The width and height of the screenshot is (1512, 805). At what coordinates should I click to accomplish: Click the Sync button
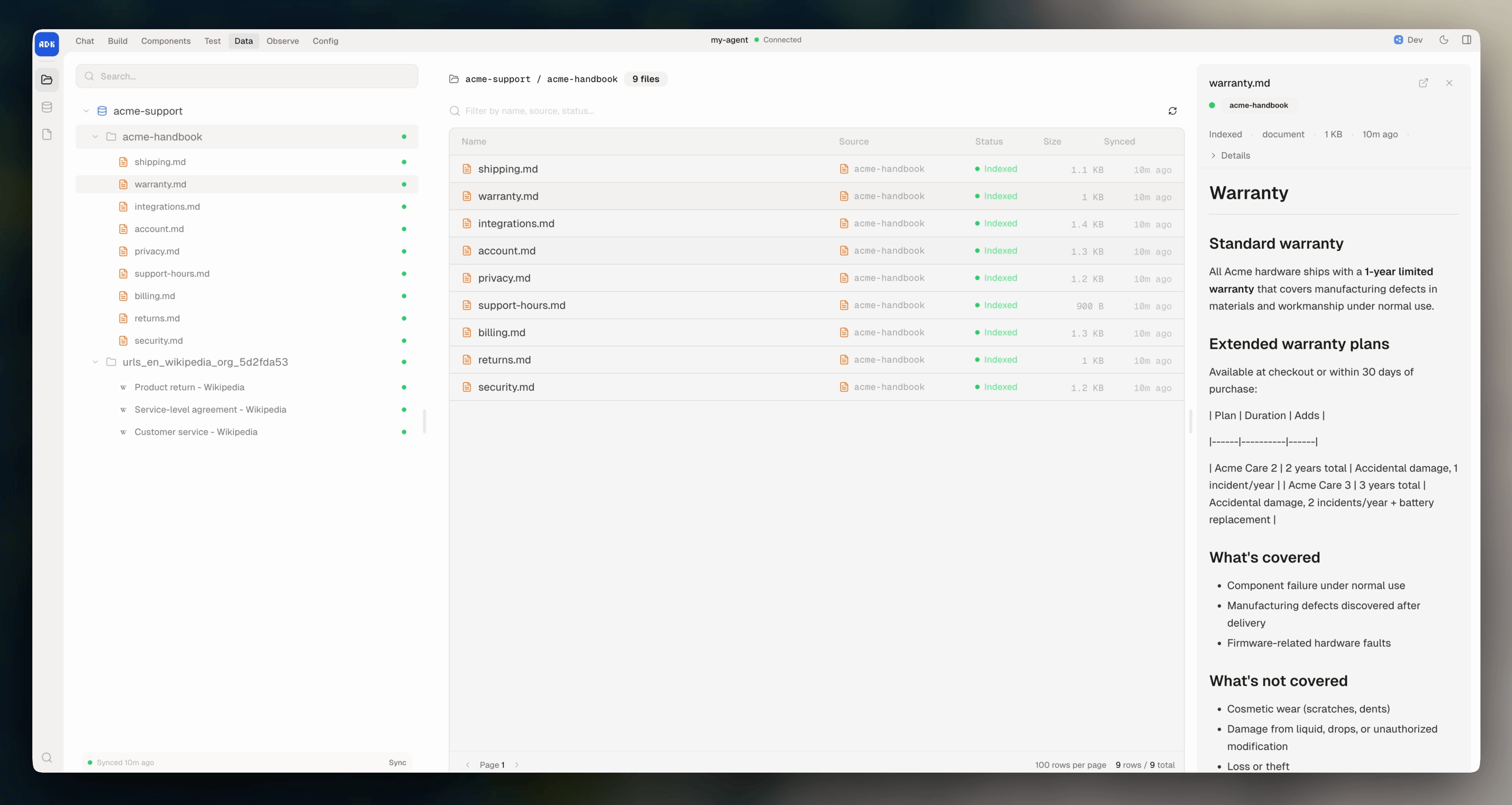point(398,763)
